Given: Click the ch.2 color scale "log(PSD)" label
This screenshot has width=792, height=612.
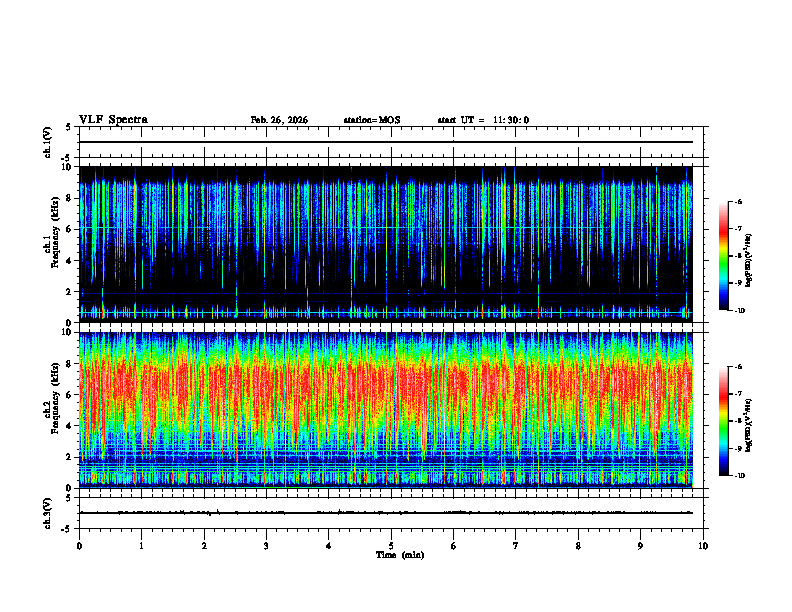Looking at the screenshot, I should coord(749,425).
